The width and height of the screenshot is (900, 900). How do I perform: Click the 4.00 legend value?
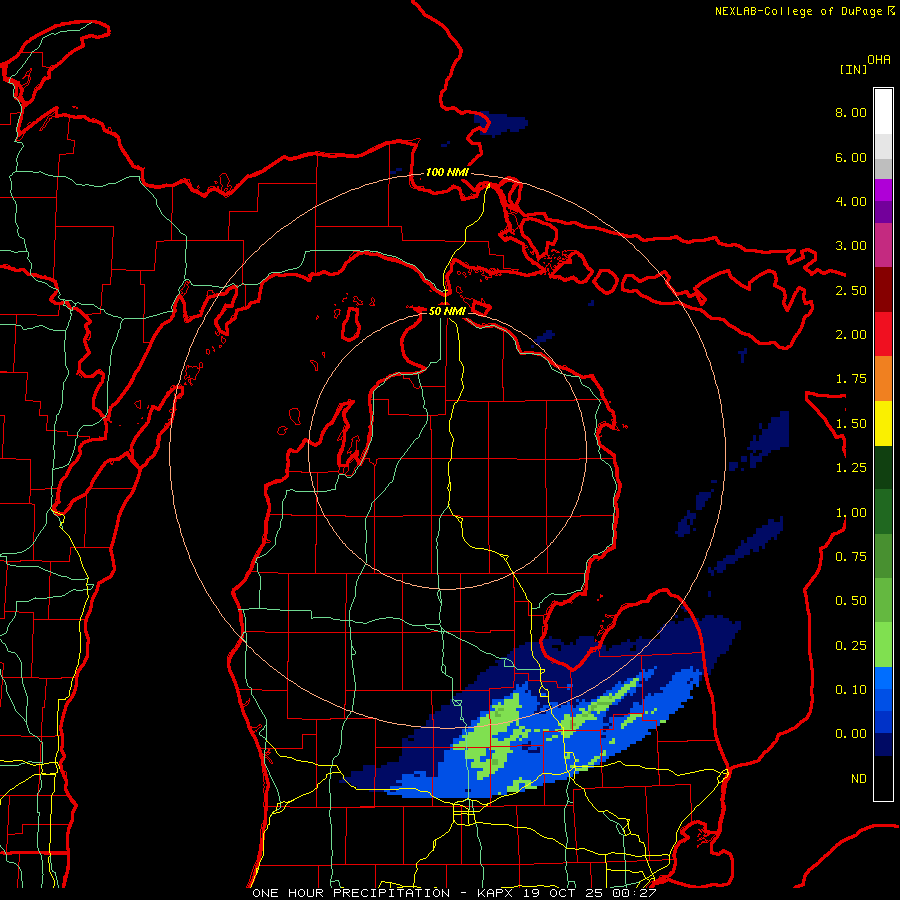coord(851,201)
